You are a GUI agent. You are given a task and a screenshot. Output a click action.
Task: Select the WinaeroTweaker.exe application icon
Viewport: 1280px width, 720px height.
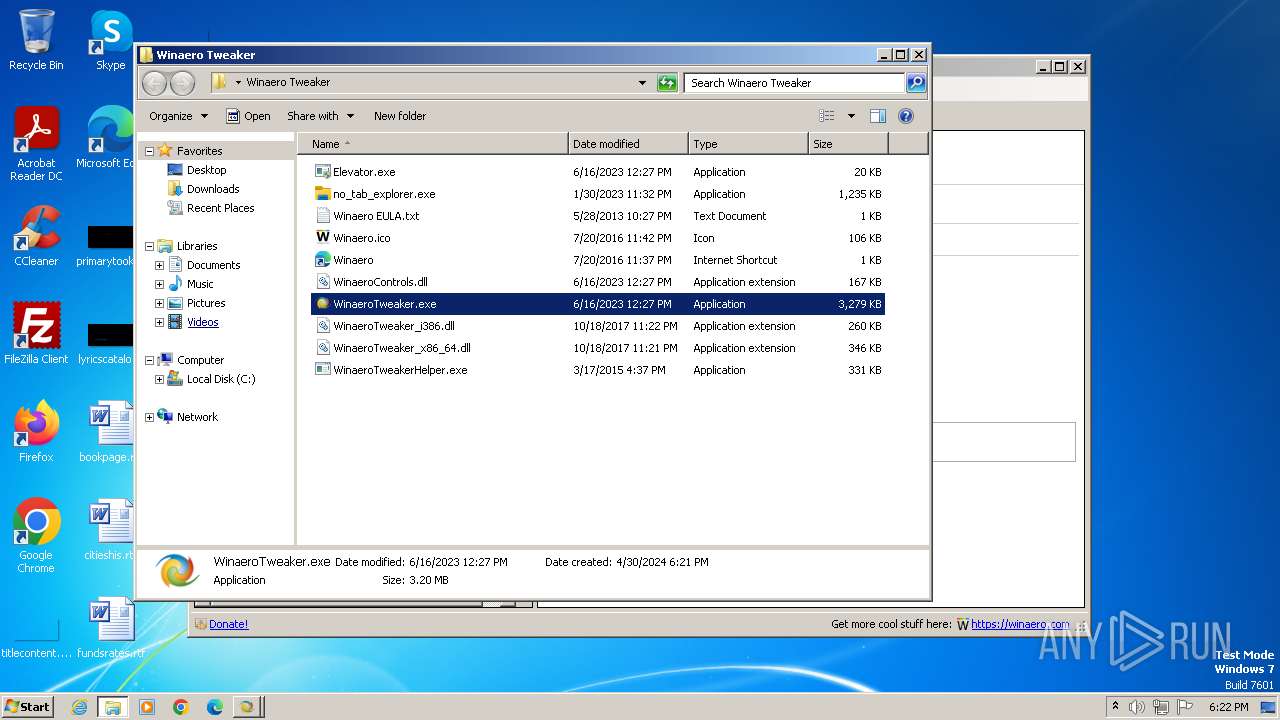[323, 304]
